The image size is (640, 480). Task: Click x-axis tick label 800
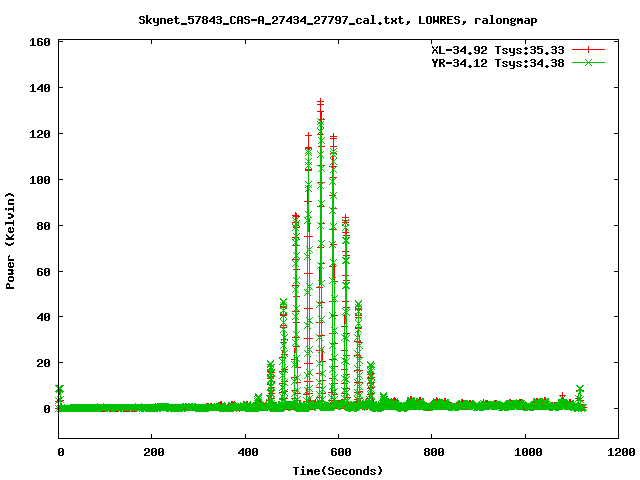tap(434, 452)
